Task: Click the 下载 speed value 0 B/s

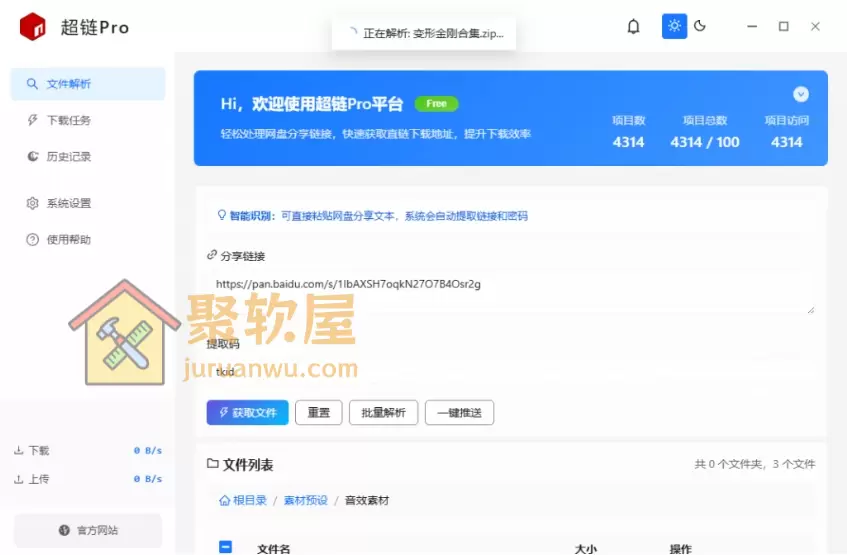Action: pyautogui.click(x=147, y=450)
